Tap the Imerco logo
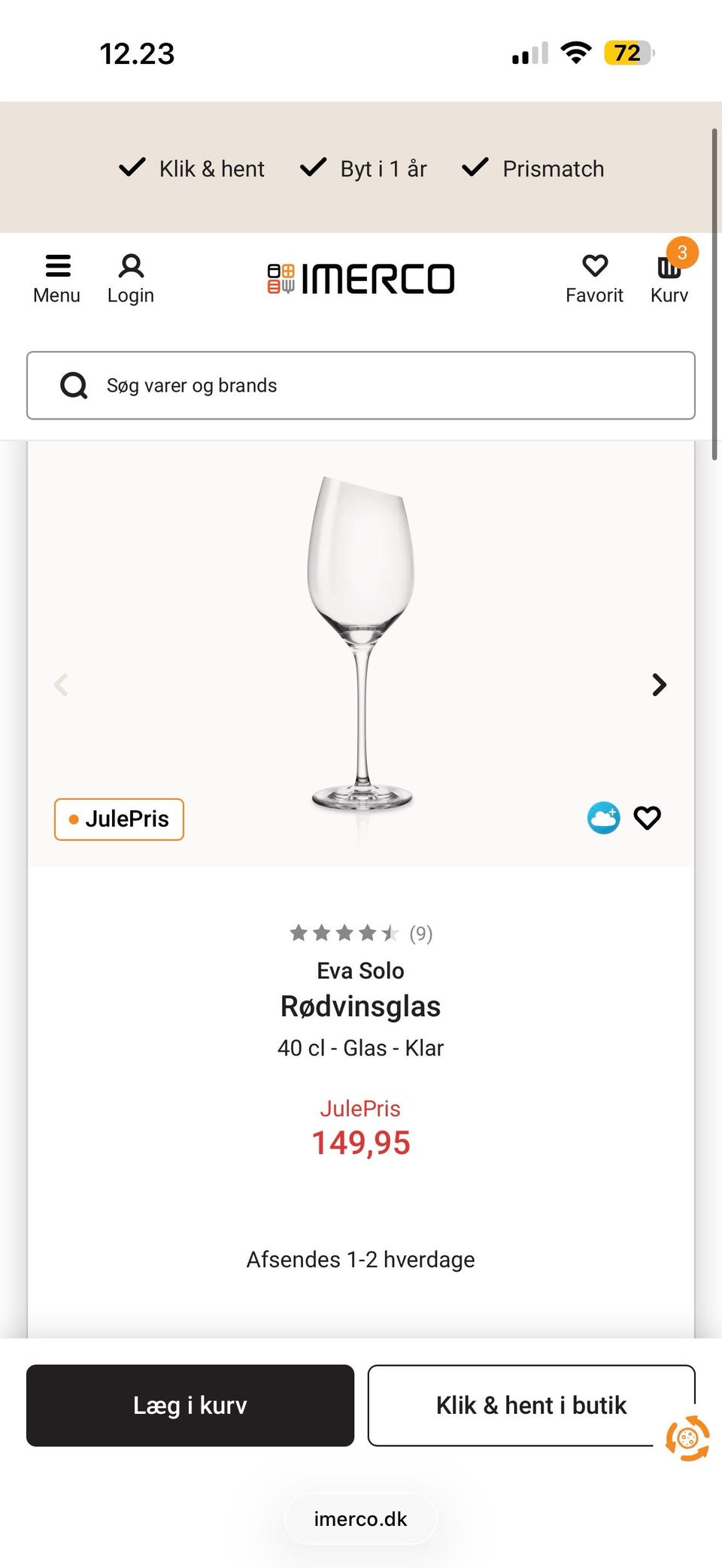Image resolution: width=722 pixels, height=1568 pixels. [x=361, y=279]
